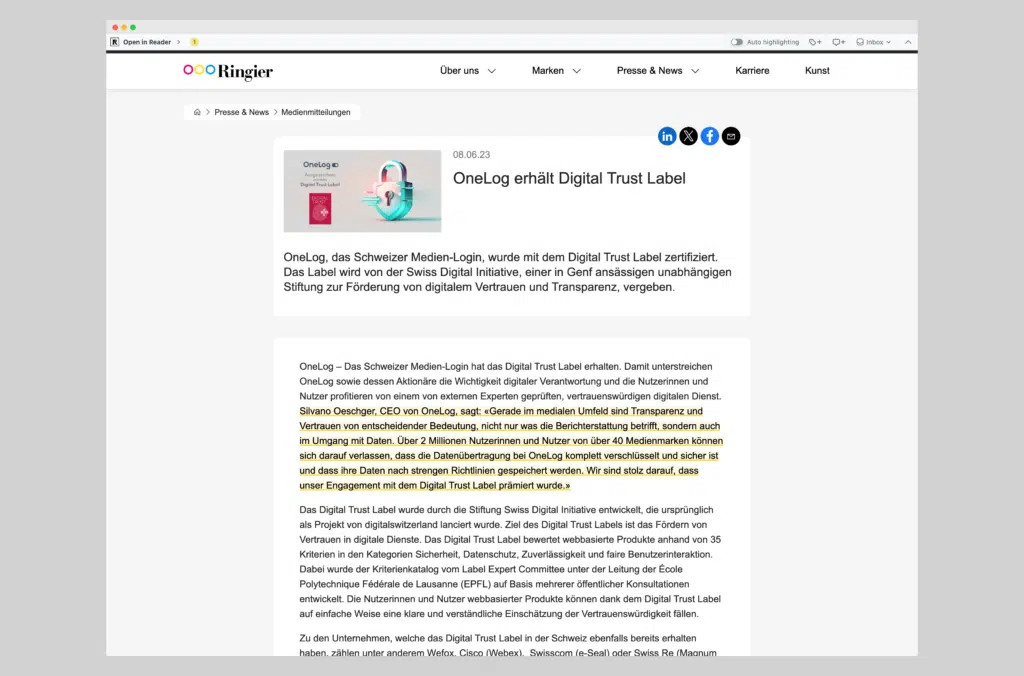1024x676 pixels.
Task: Click the yellow highlighted quote by Silvano Oeschger
Action: [511, 448]
